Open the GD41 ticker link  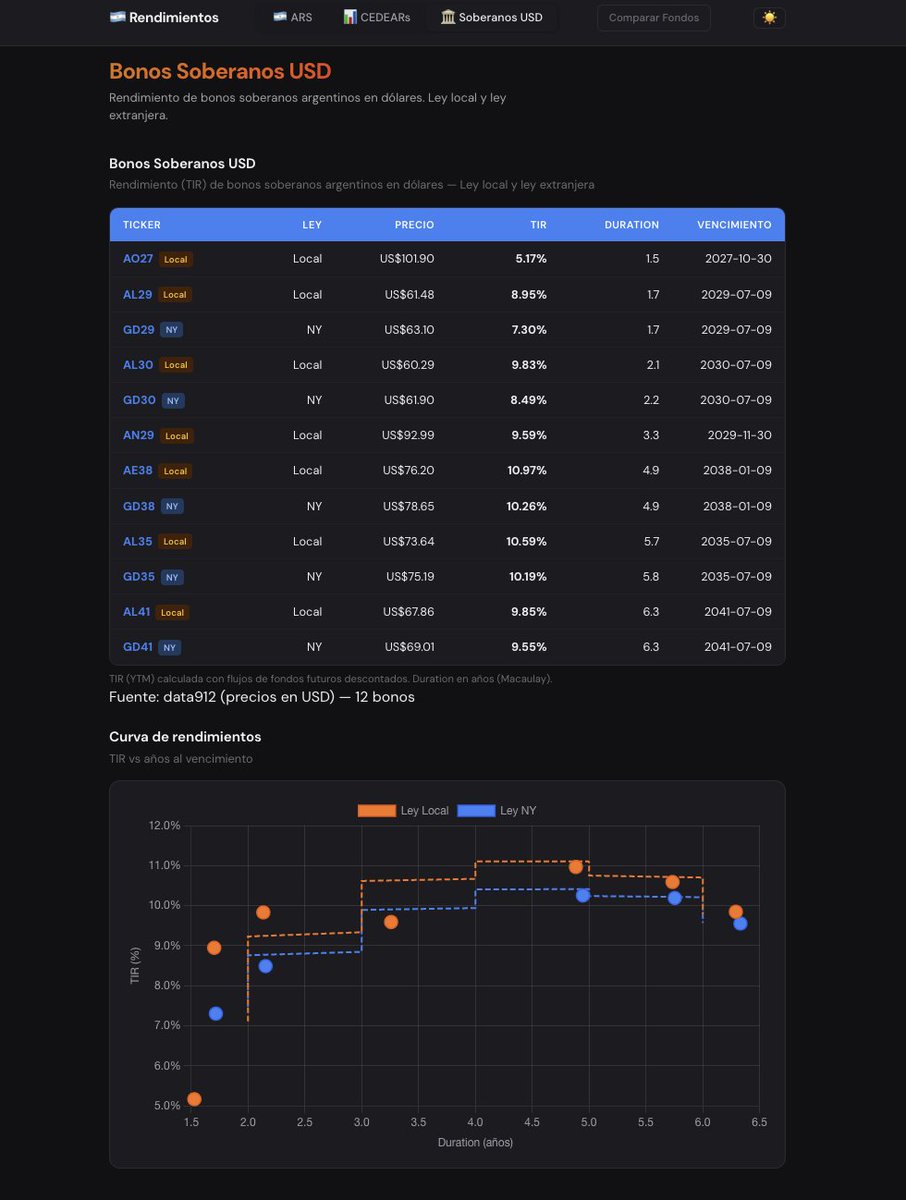click(x=138, y=647)
